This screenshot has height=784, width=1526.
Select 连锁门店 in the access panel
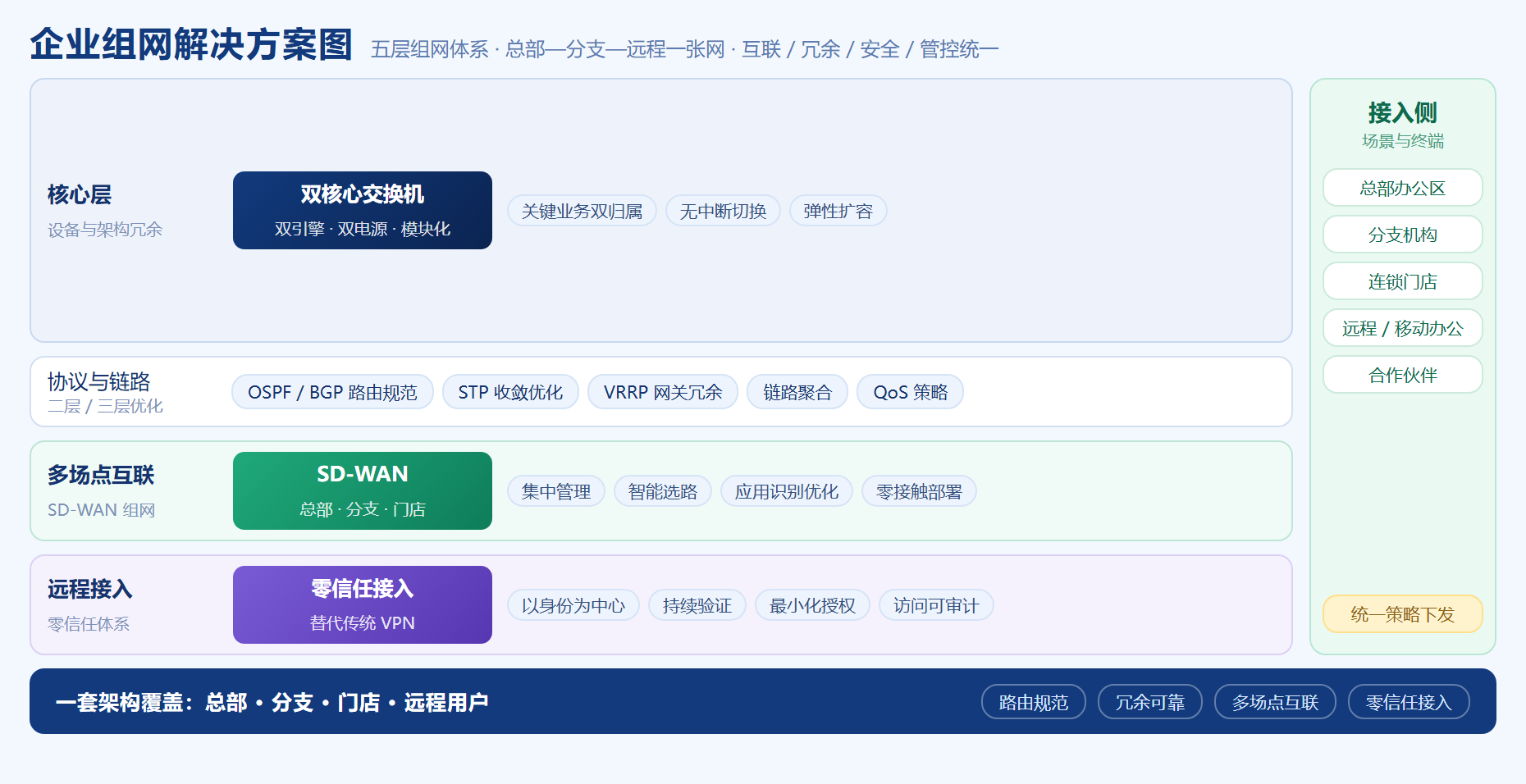pyautogui.click(x=1402, y=281)
